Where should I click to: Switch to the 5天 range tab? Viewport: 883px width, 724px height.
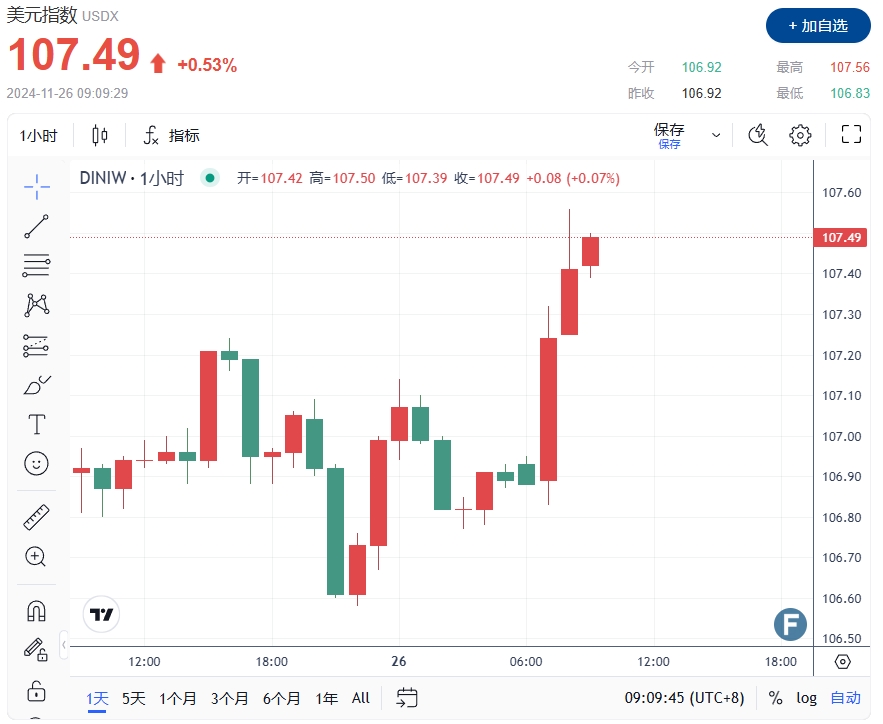point(134,698)
